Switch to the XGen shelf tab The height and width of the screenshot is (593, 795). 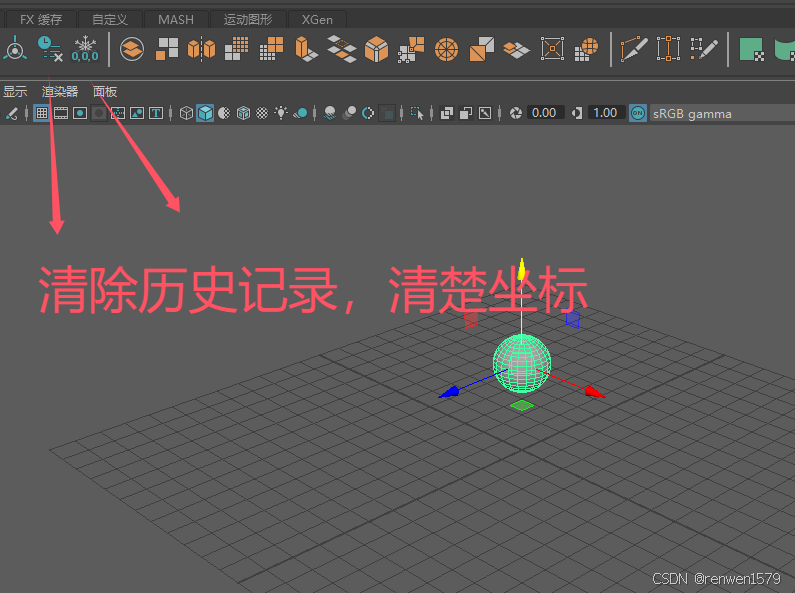(317, 19)
